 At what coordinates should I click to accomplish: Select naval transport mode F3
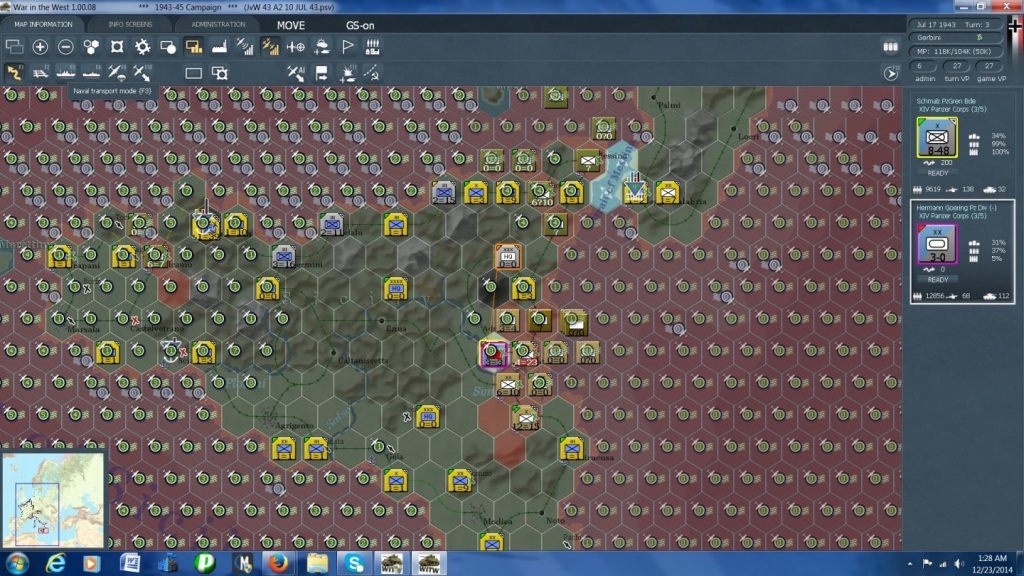(x=65, y=72)
